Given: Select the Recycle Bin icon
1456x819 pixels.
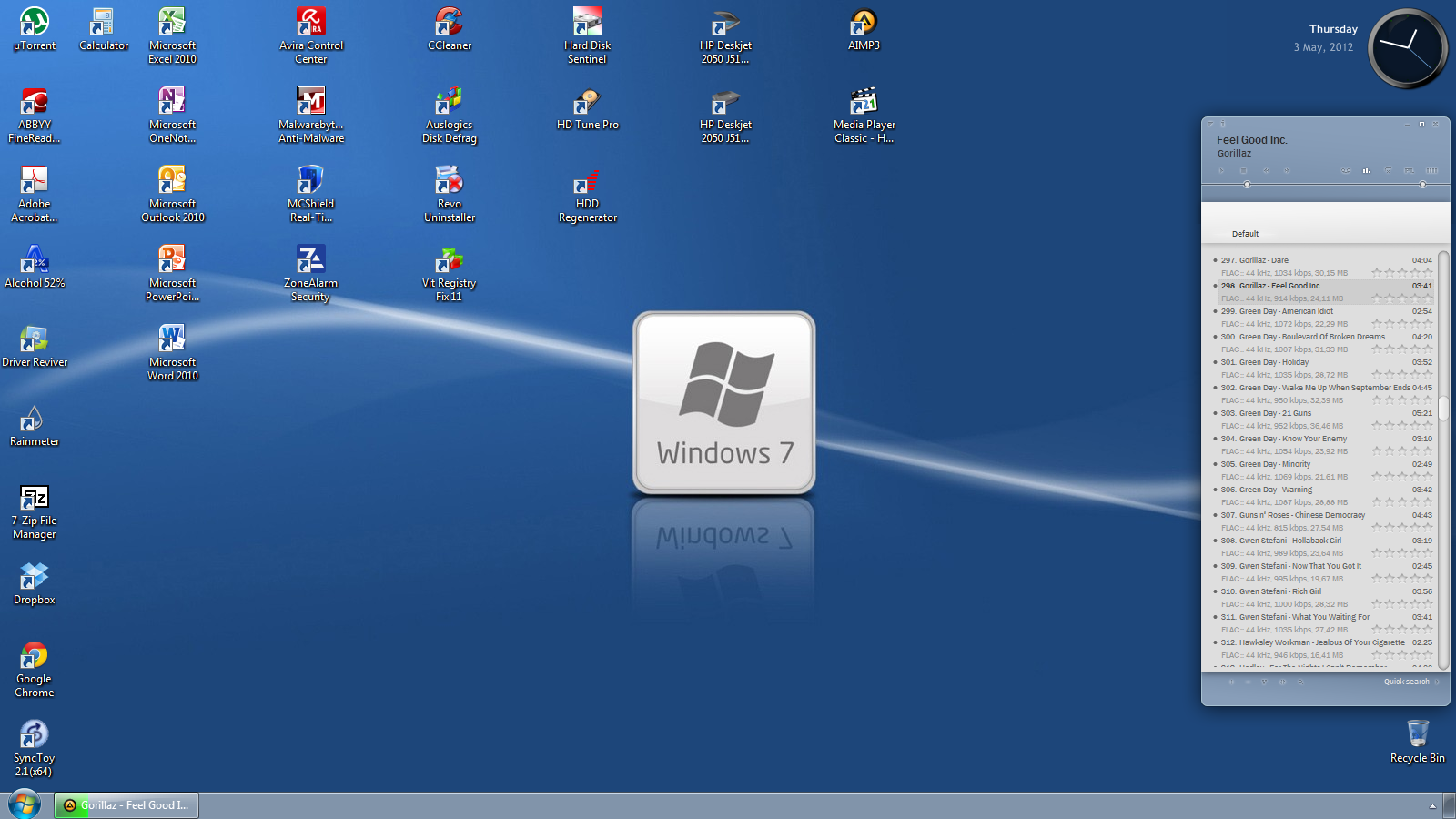Looking at the screenshot, I should (1418, 742).
